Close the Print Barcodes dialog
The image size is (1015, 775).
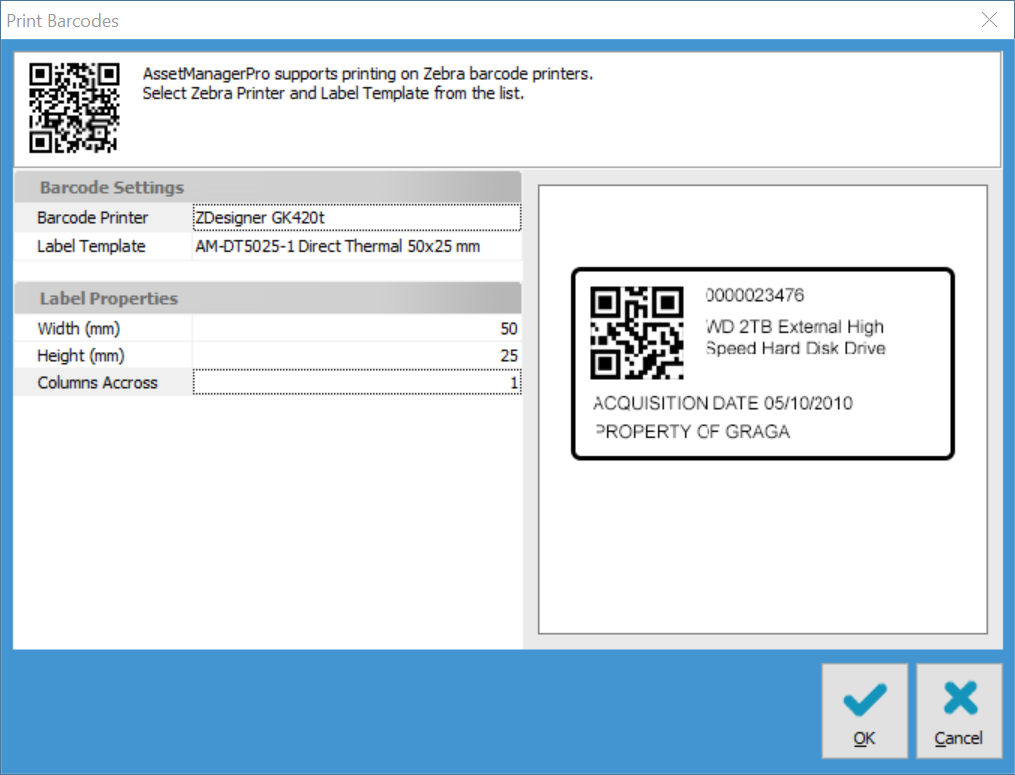(989, 20)
